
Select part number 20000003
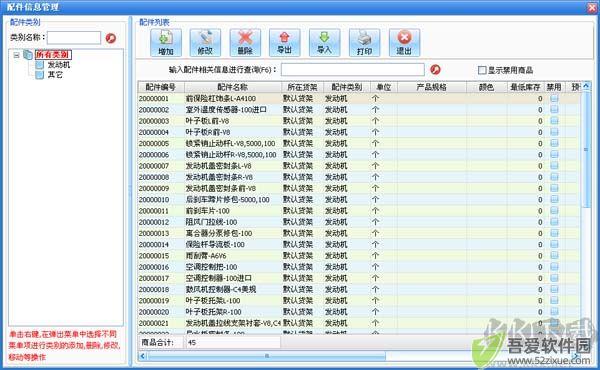click(153, 121)
